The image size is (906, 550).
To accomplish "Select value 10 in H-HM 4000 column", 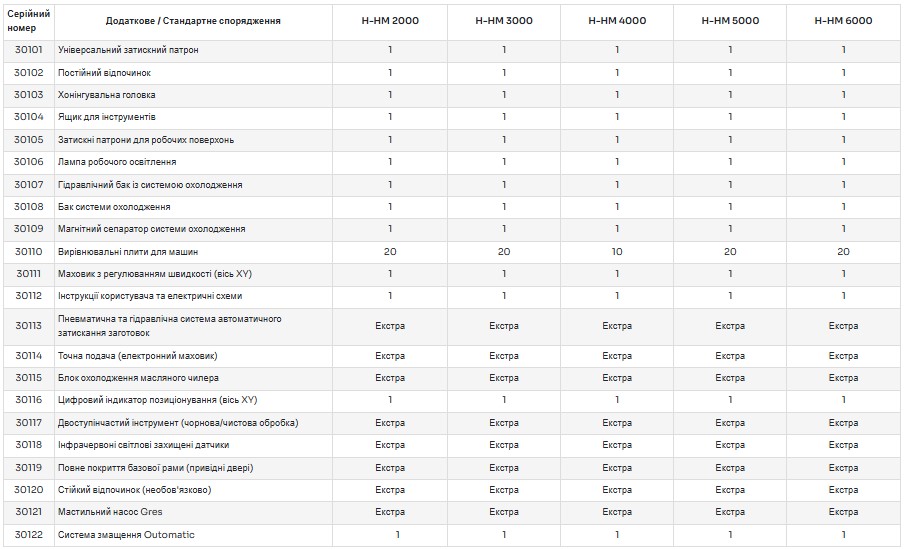I will 617,252.
